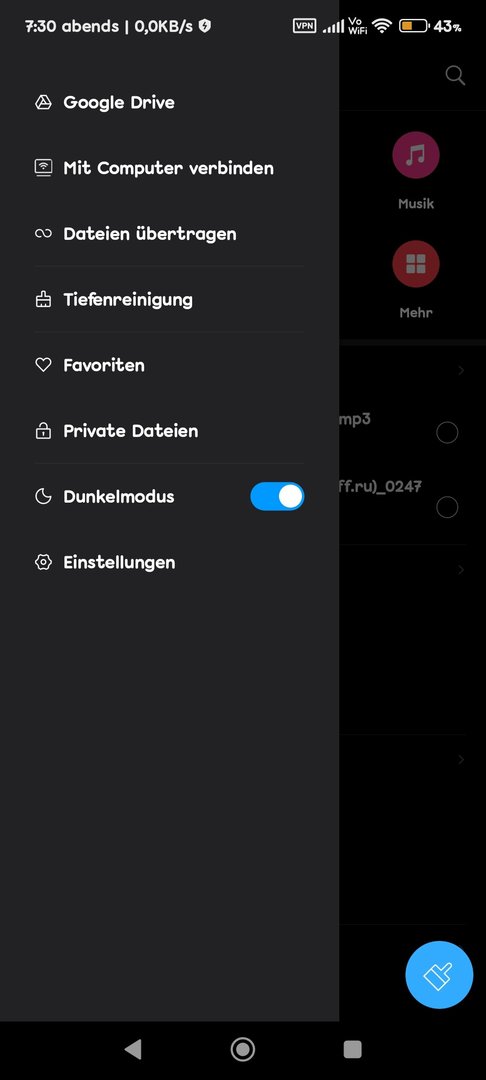Image resolution: width=486 pixels, height=1080 pixels.
Task: Open the Google Drive icon in drawer
Action: [x=43, y=103]
